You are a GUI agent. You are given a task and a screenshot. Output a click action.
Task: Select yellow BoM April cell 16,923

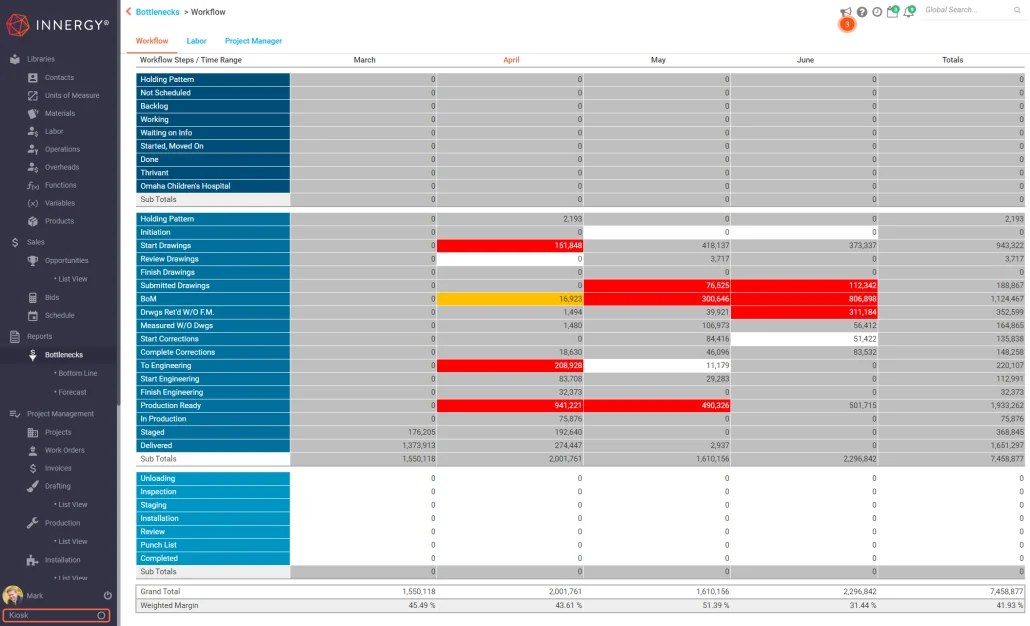pyautogui.click(x=510, y=299)
